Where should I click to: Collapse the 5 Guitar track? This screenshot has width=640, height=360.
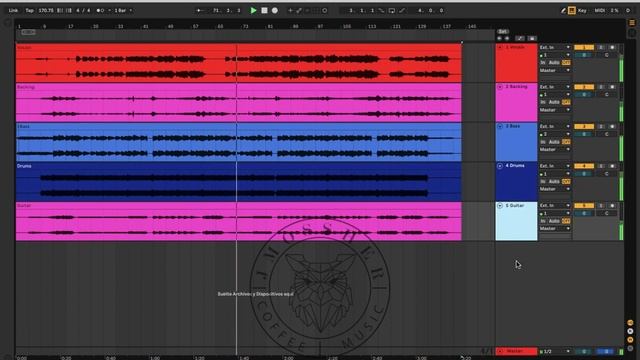pos(500,206)
